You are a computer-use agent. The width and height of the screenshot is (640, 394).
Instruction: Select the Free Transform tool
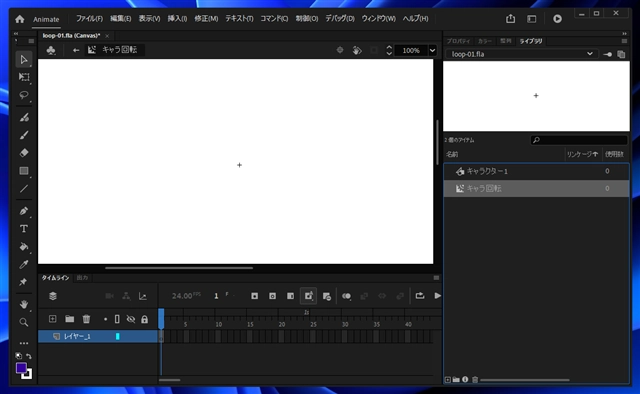pyautogui.click(x=24, y=77)
